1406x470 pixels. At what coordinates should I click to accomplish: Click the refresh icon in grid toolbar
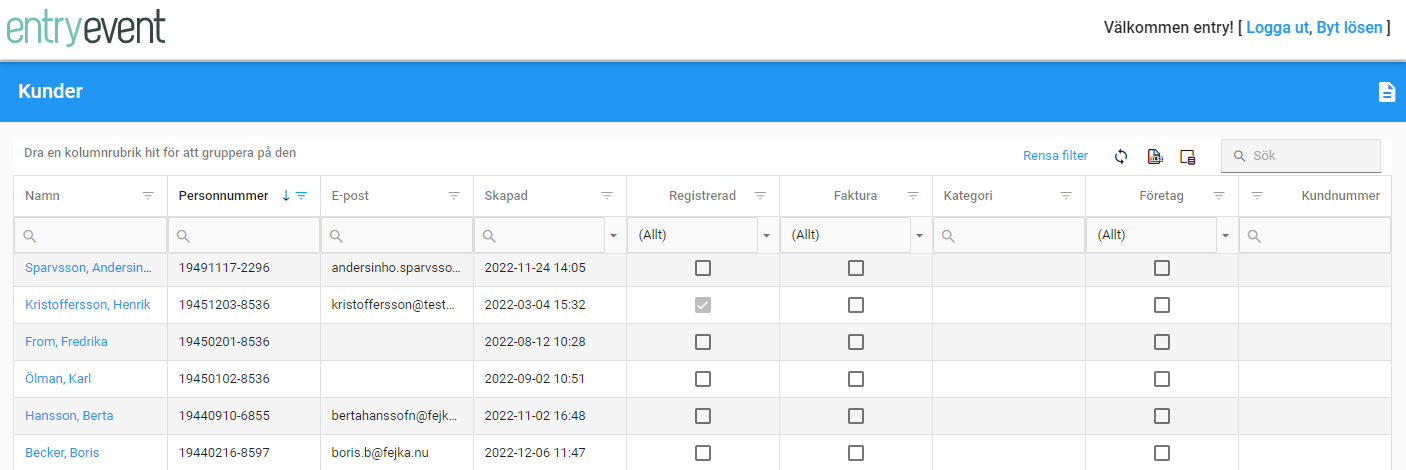1121,156
